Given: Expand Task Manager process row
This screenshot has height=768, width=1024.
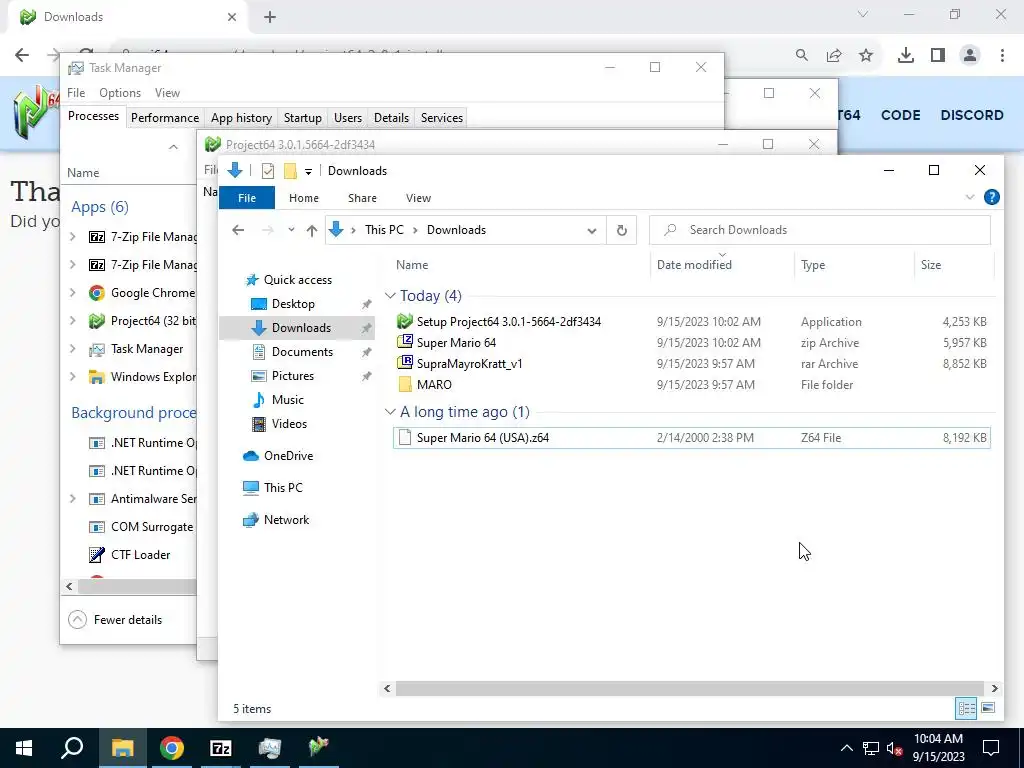Looking at the screenshot, I should [72, 349].
